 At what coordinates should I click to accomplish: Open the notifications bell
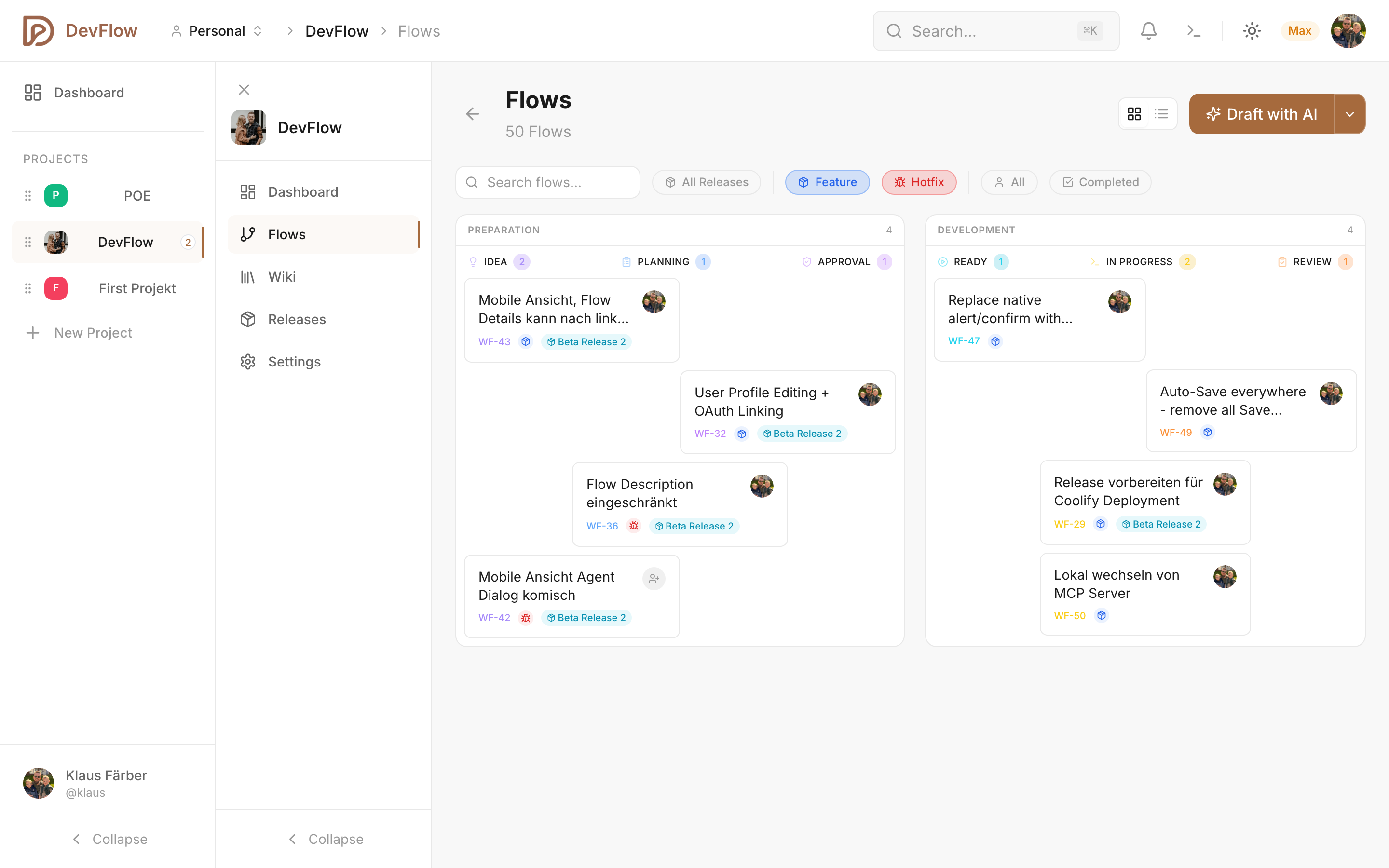(1148, 31)
